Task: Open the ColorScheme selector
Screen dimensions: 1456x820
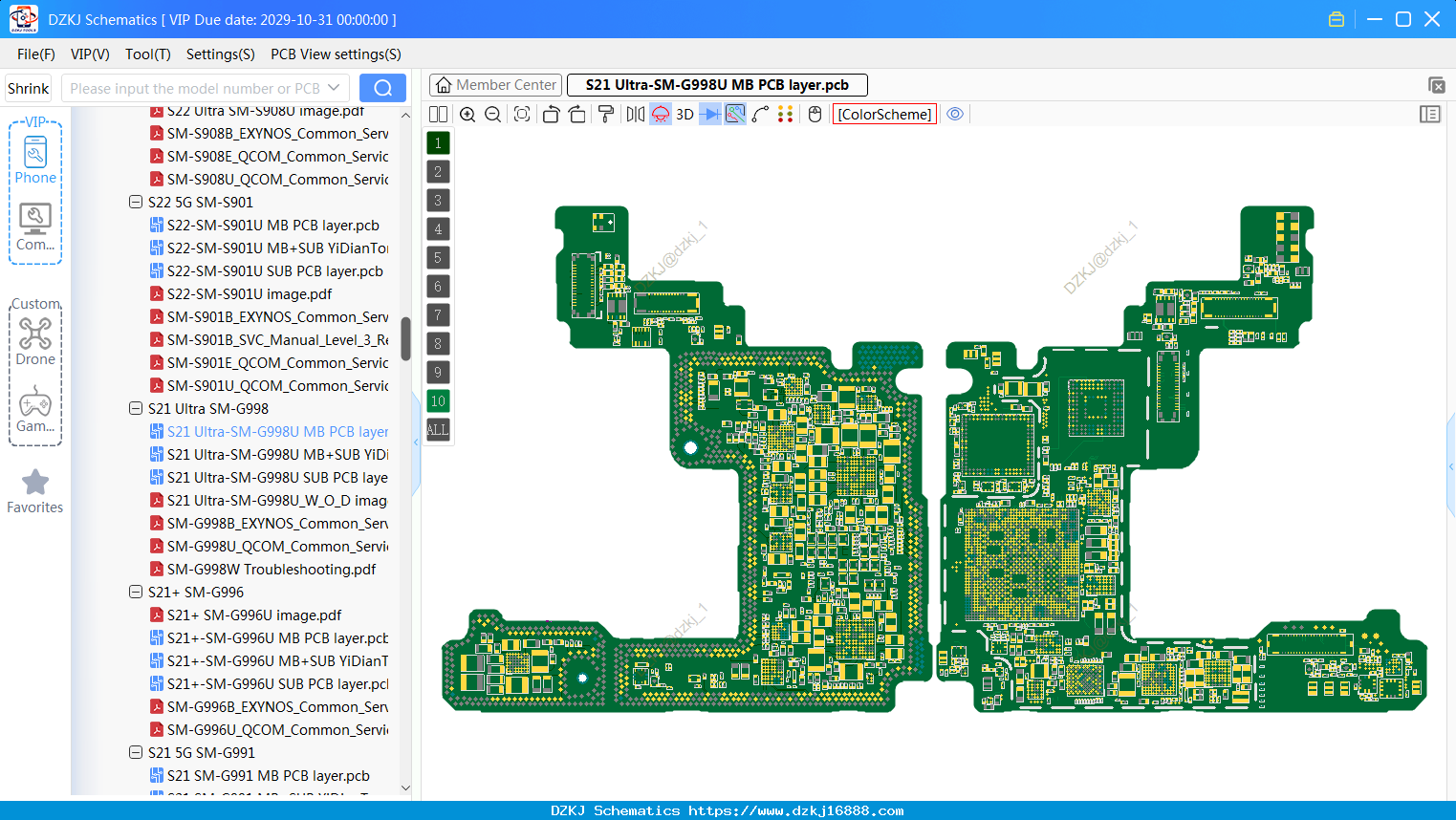Action: click(x=884, y=114)
